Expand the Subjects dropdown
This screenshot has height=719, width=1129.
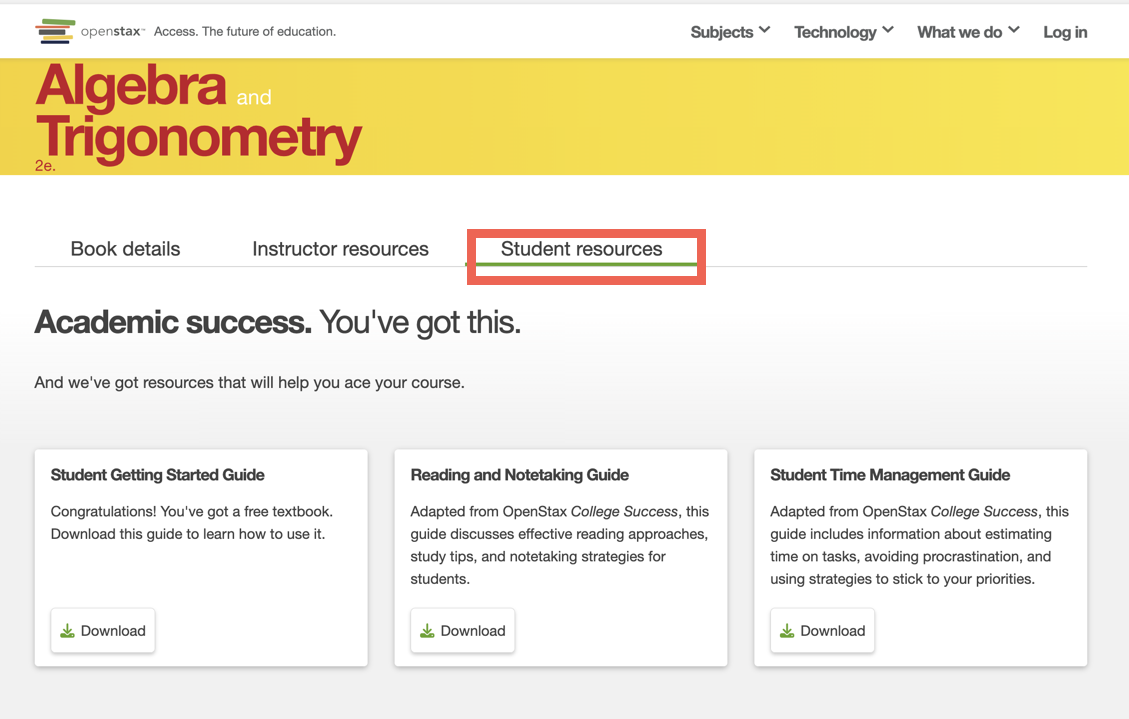(730, 31)
